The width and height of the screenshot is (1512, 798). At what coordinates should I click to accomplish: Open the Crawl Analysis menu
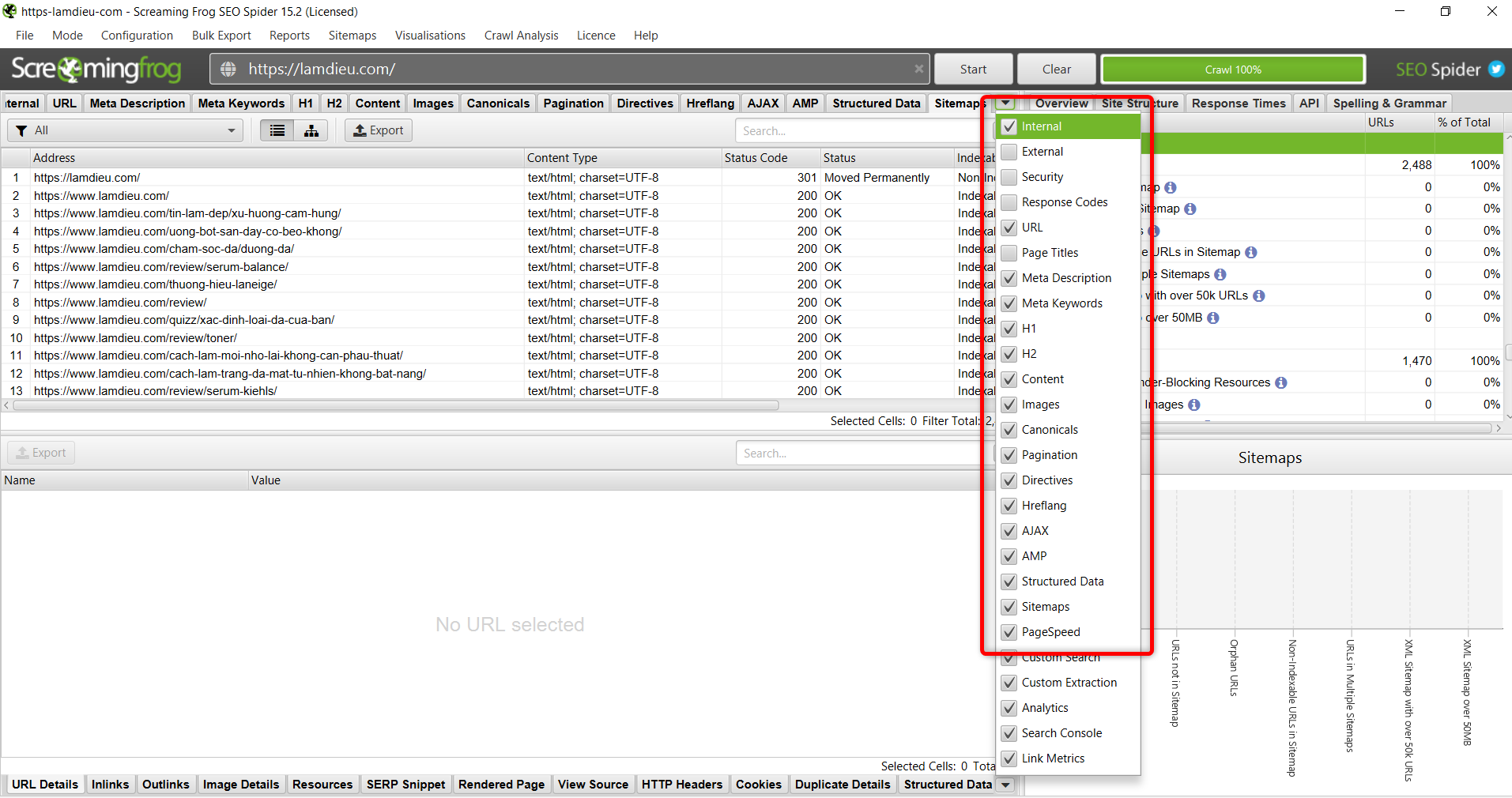pos(521,36)
